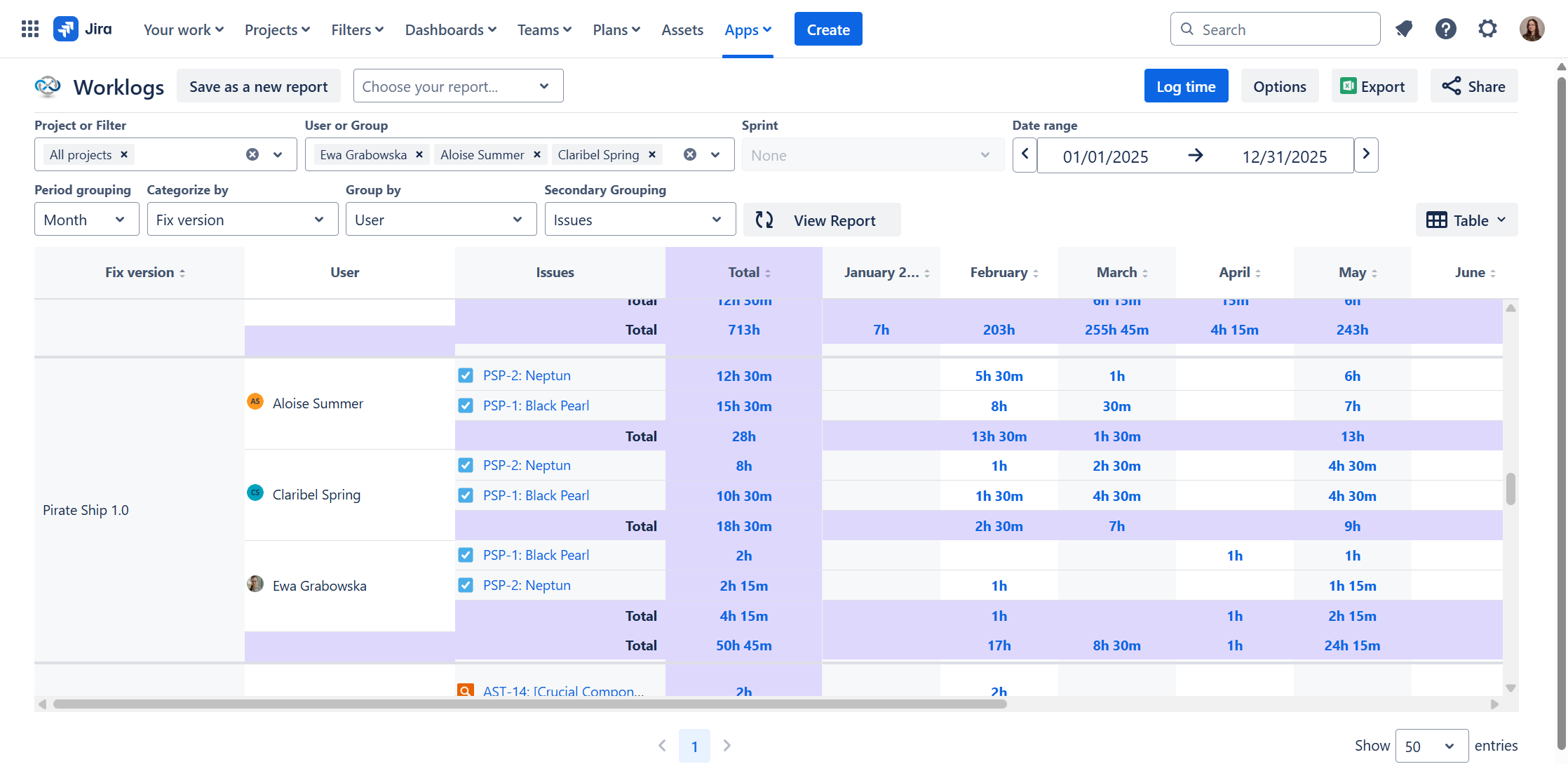Click Save as a new report
Screen dimensions: 1568x764
point(258,86)
